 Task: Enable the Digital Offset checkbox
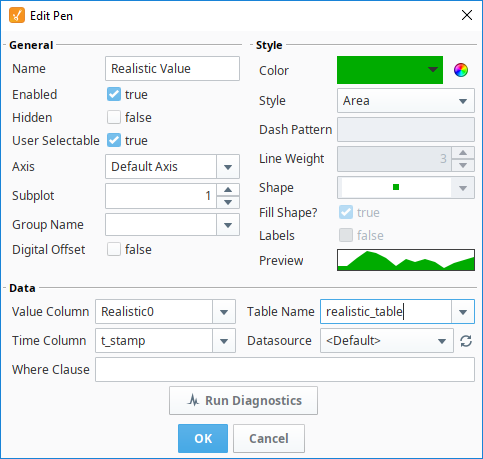[114, 249]
